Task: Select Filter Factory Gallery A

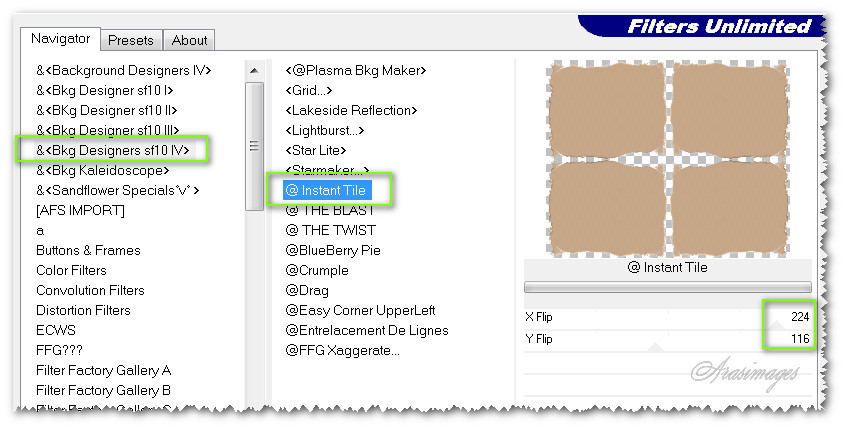Action: (104, 370)
